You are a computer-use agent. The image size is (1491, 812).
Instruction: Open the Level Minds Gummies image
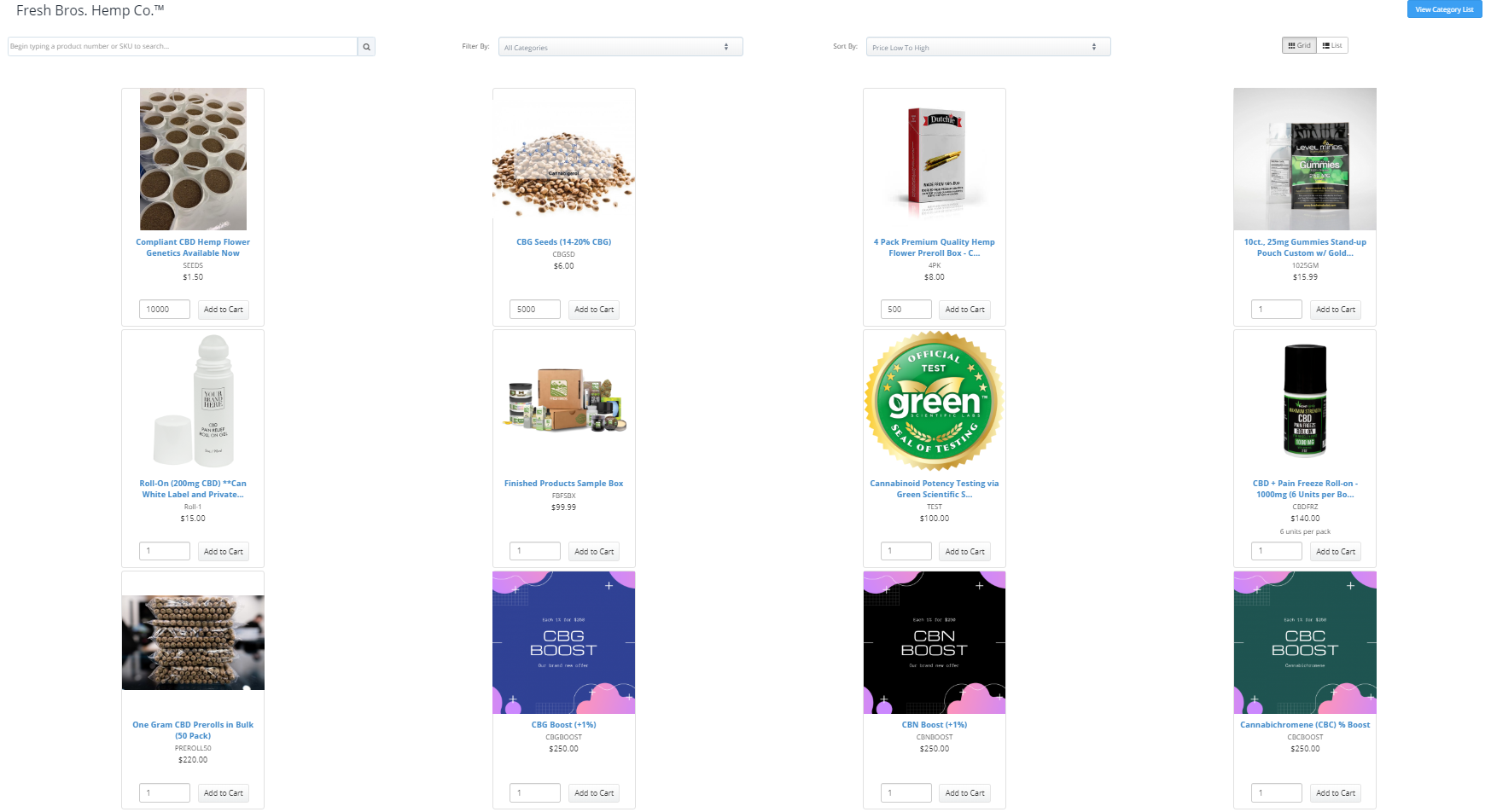(x=1305, y=159)
